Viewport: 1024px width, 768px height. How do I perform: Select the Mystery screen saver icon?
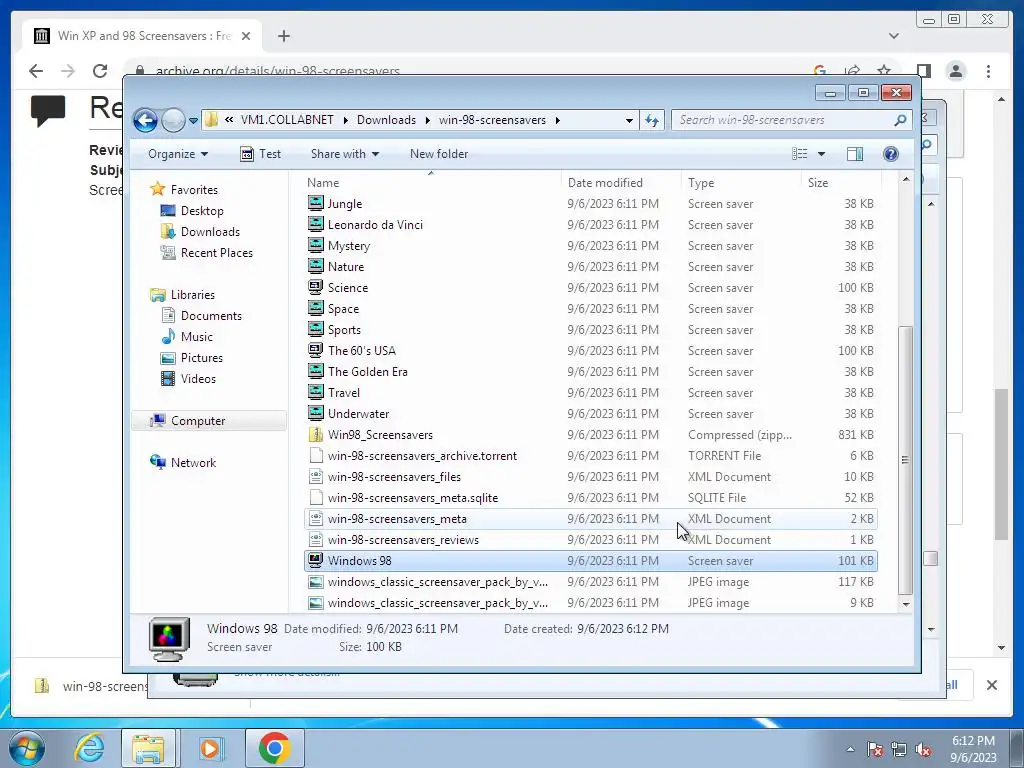pyautogui.click(x=315, y=246)
